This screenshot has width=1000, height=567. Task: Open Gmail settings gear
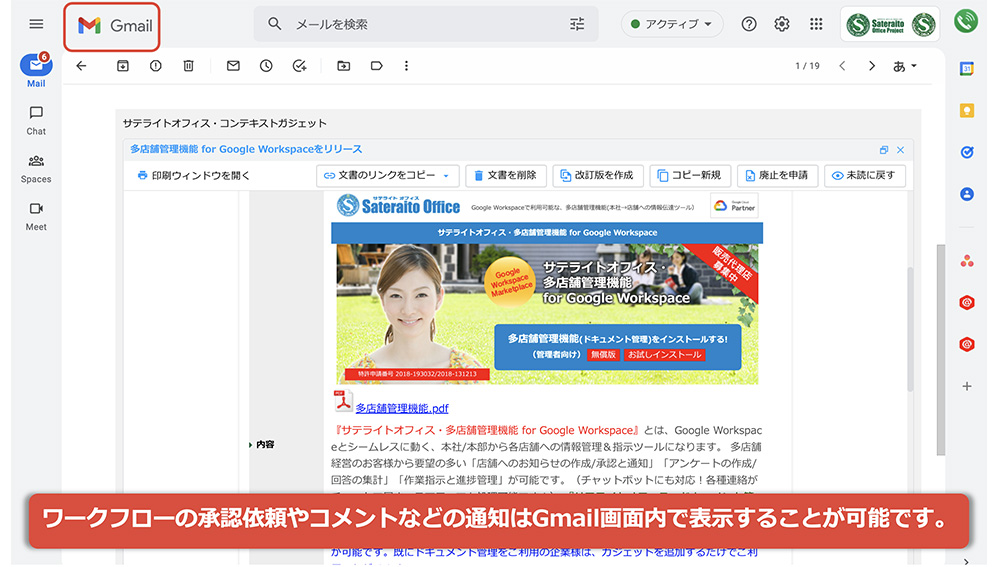click(782, 24)
